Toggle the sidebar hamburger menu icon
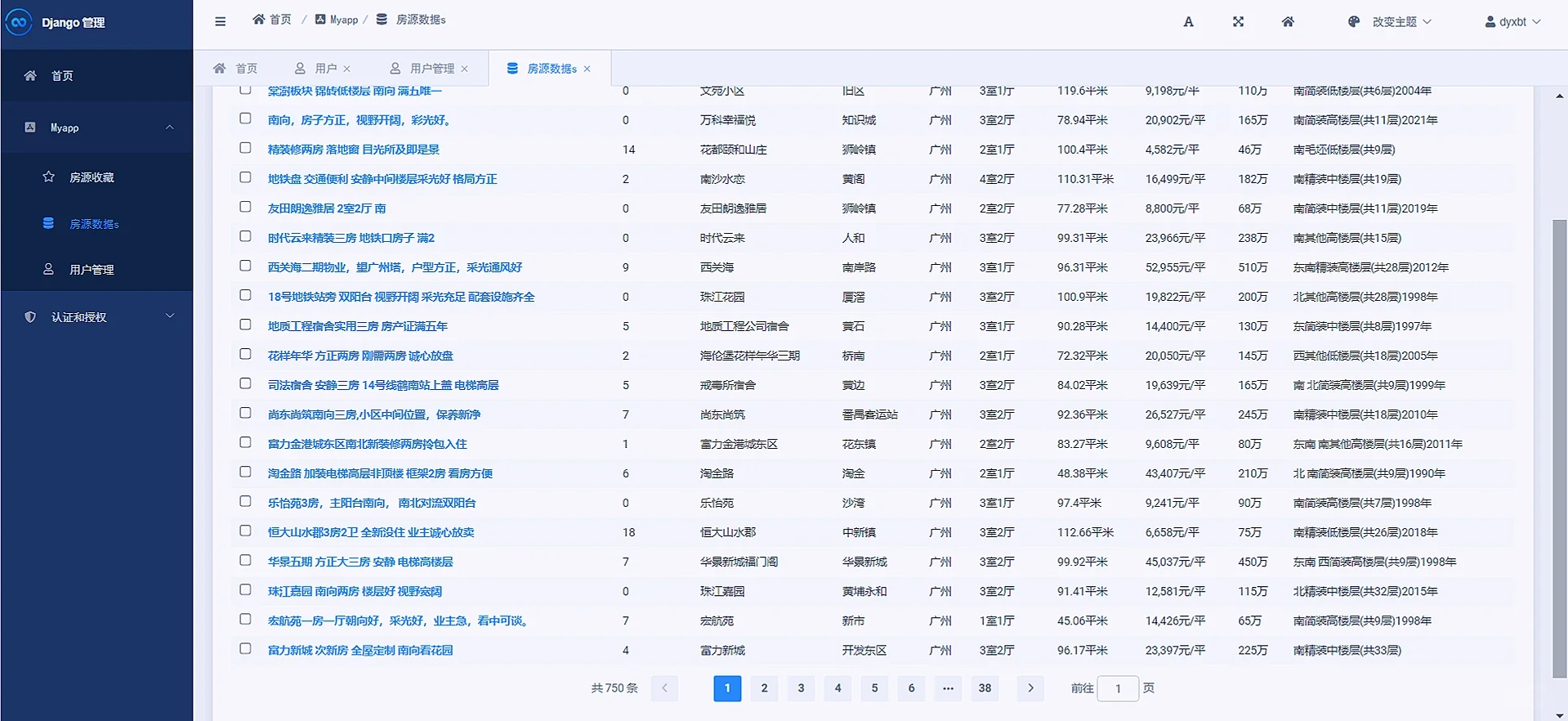The height and width of the screenshot is (721, 1568). (221, 21)
